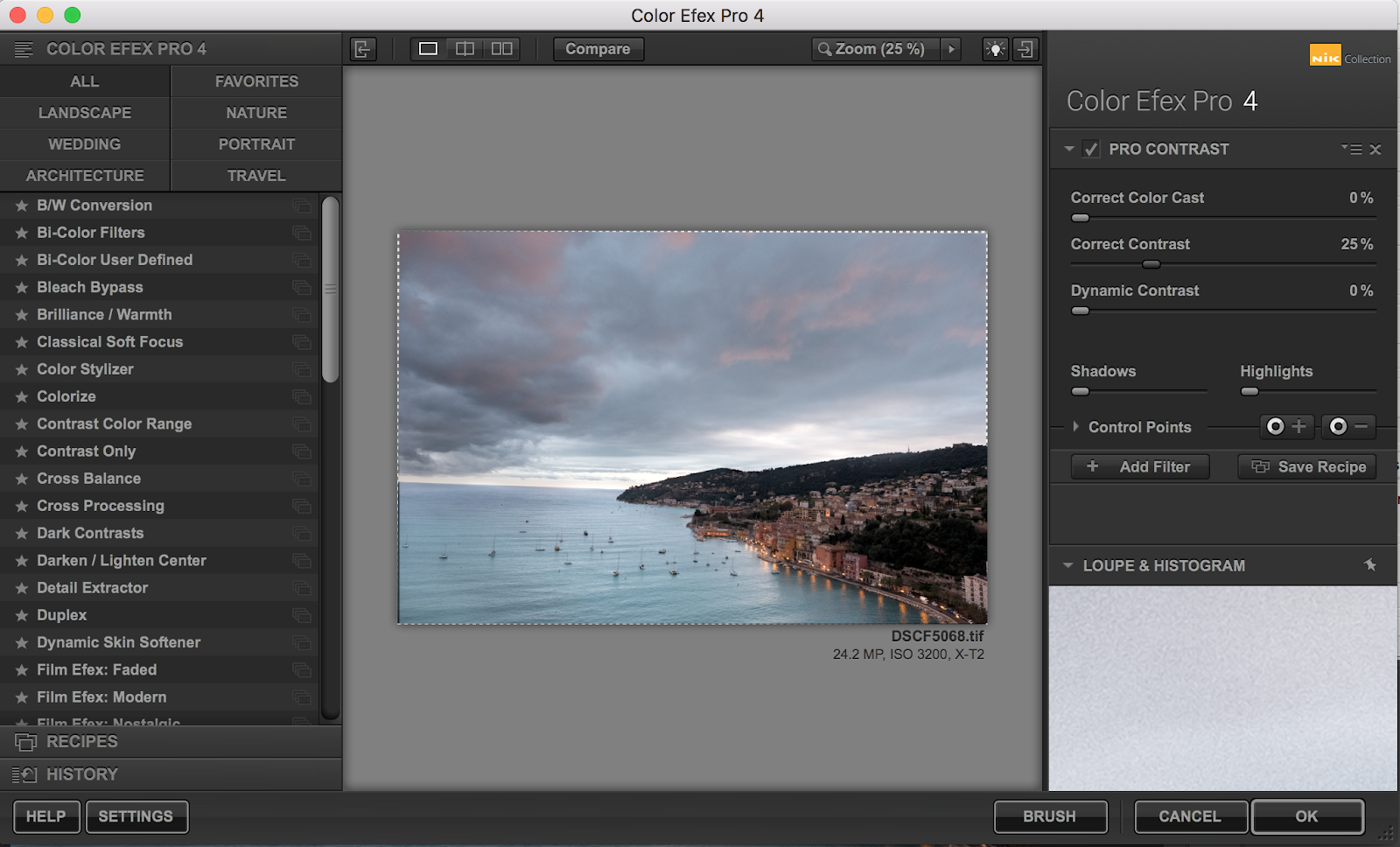Toggle favorite star for Colorize
The height and width of the screenshot is (847, 1400).
(x=22, y=397)
